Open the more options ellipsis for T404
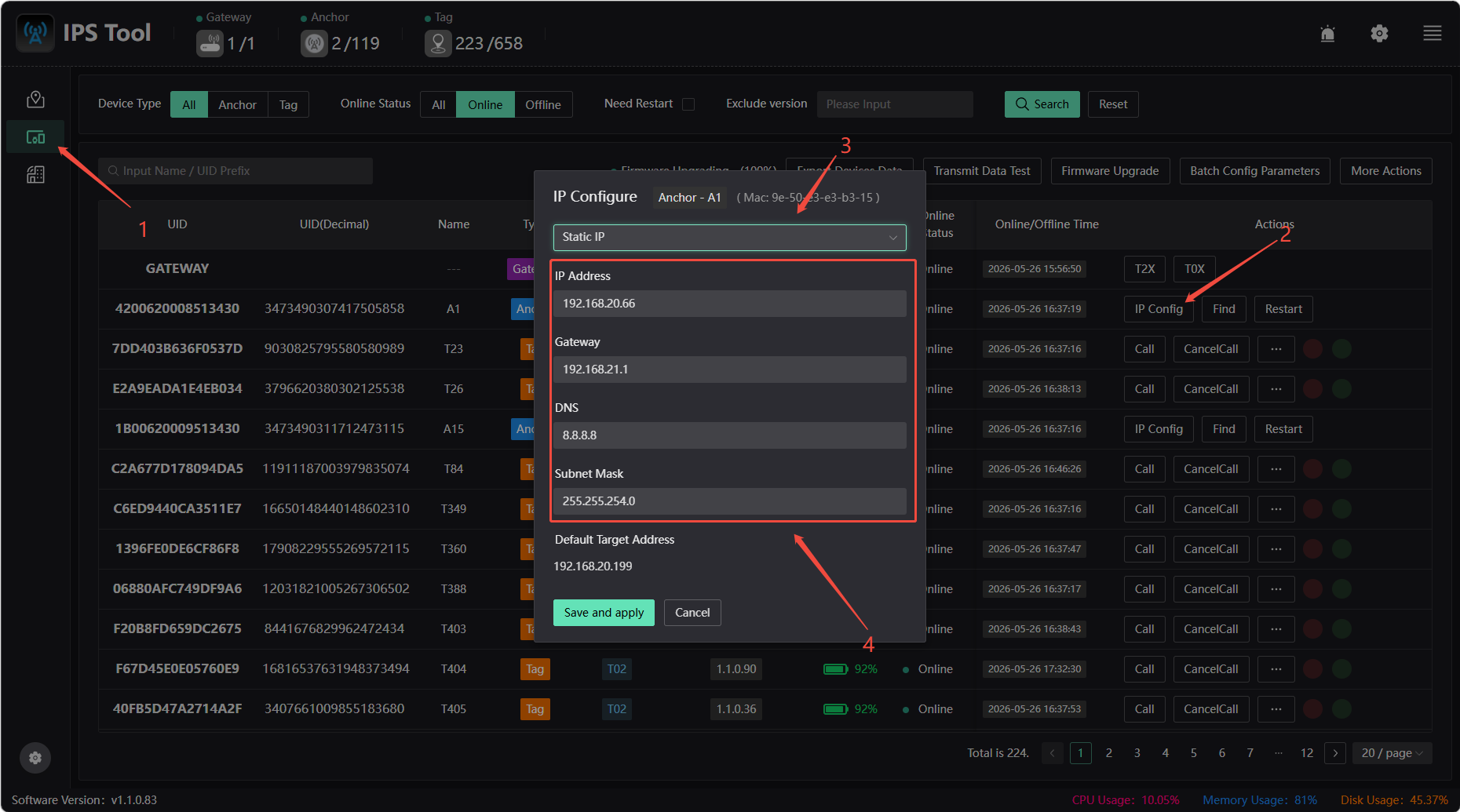 pos(1276,668)
